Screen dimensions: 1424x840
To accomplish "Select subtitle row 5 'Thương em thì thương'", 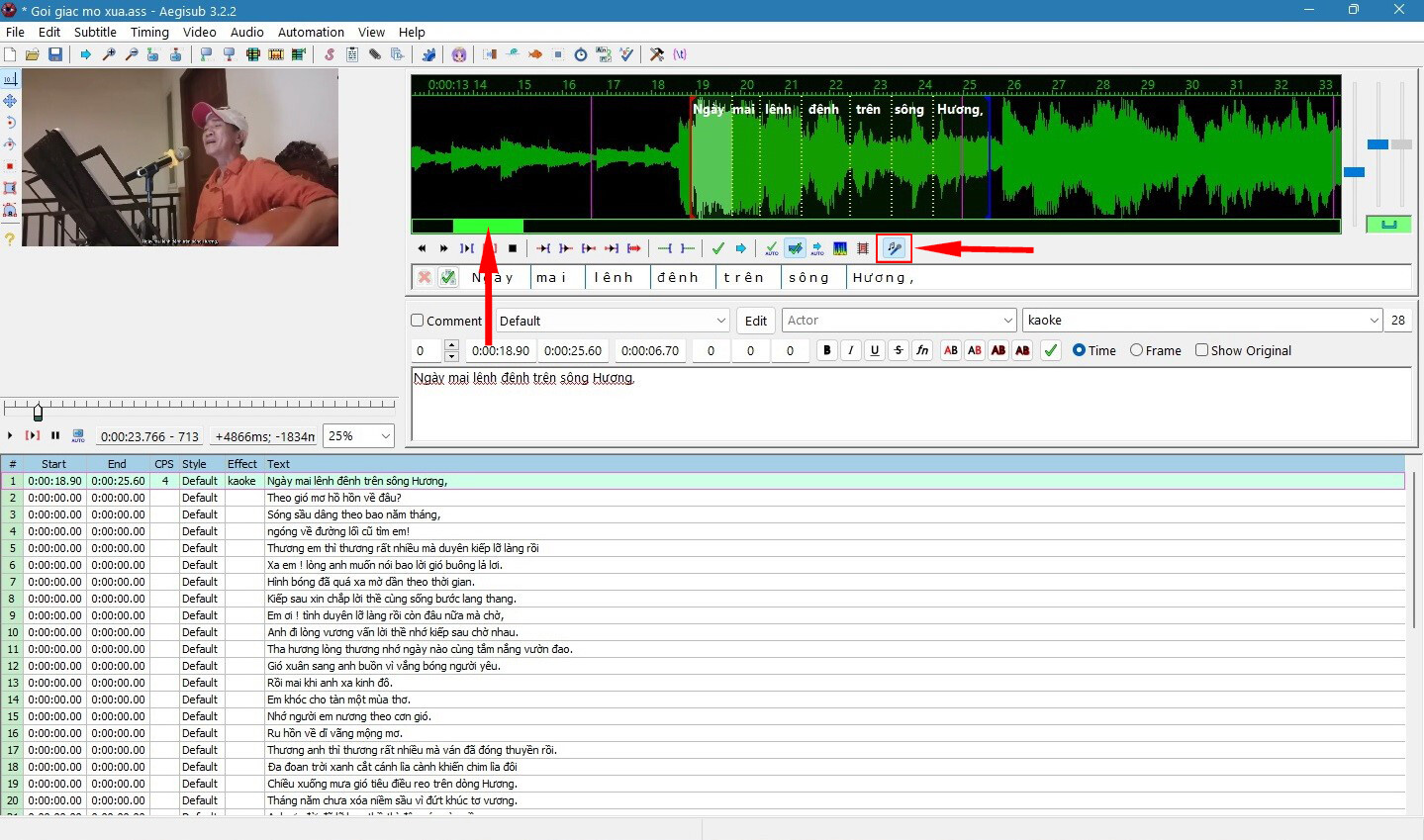I will 703,548.
